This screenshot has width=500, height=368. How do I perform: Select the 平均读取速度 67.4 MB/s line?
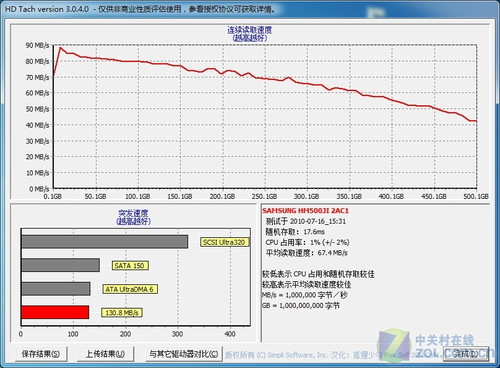click(306, 253)
